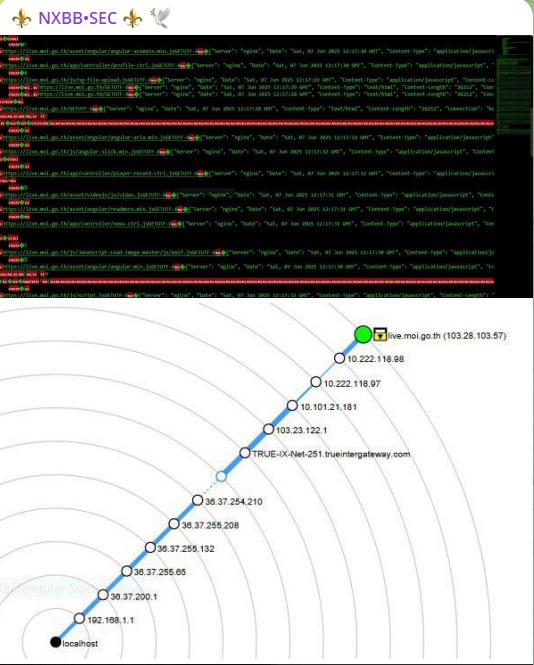The width and height of the screenshot is (534, 665).
Task: Select the 192.168.1.1 hop node
Action: tap(79, 618)
